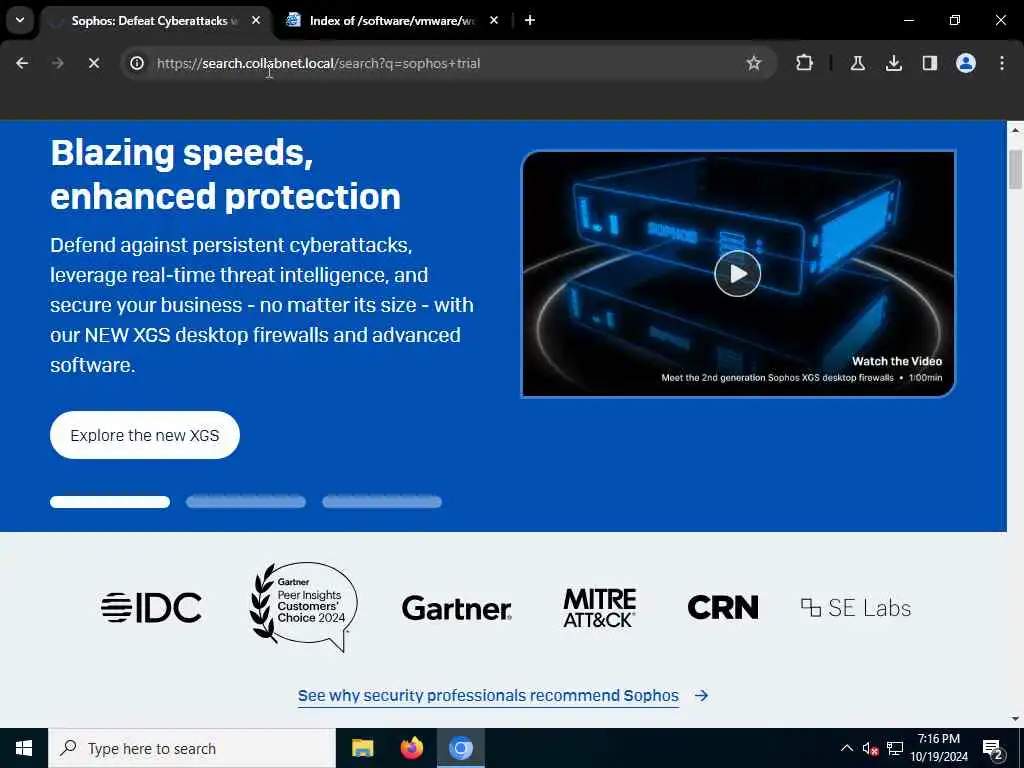Switch to the Index of /software/vmware tab
Screen dimensions: 1024x768
pos(391,21)
